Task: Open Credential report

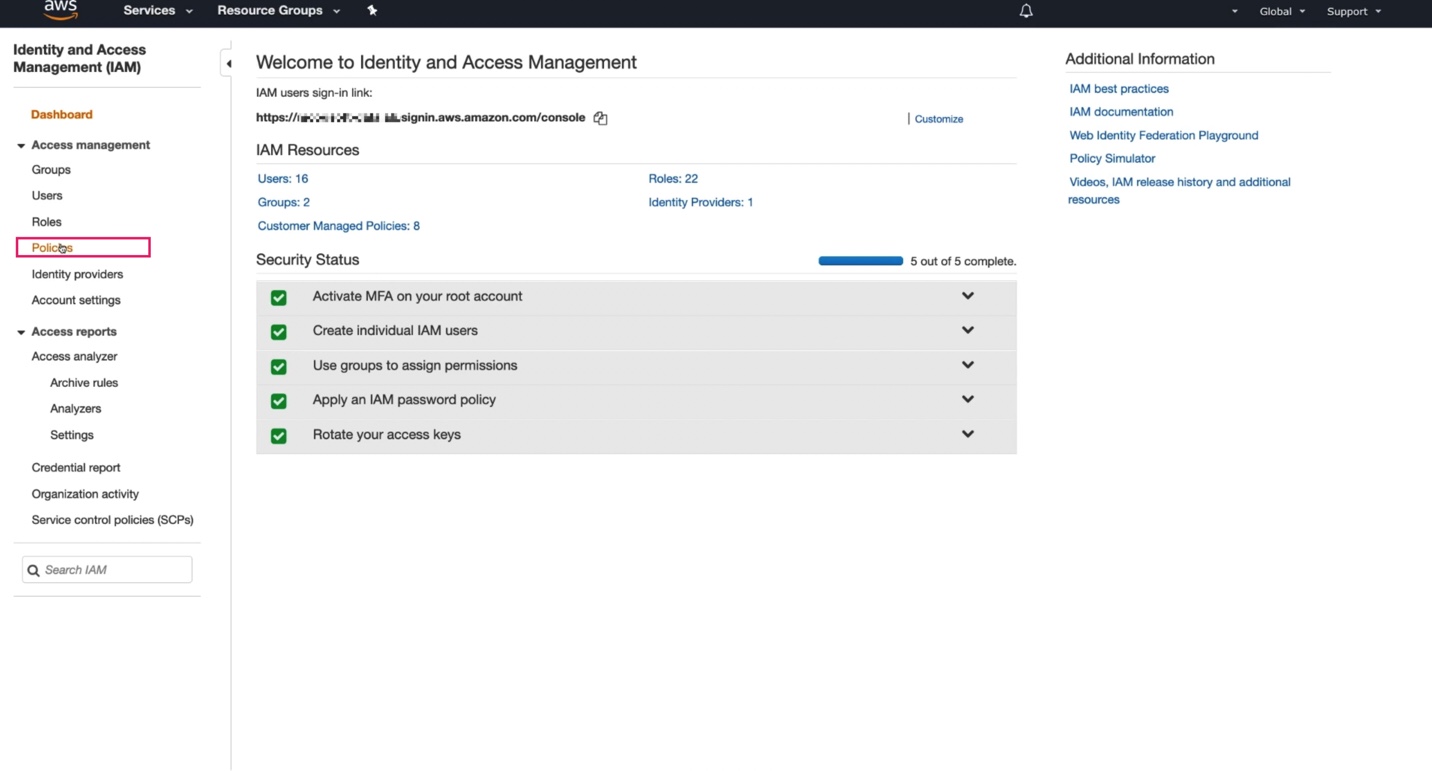Action: (76, 468)
